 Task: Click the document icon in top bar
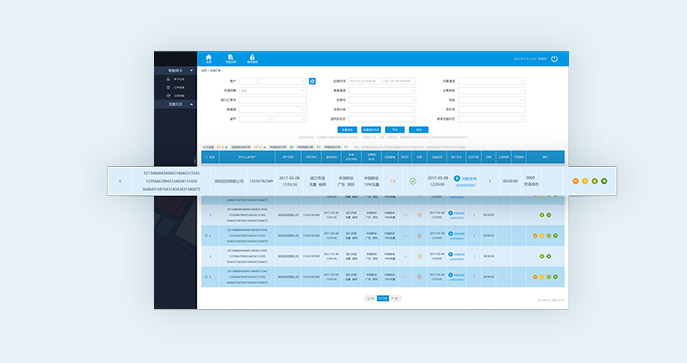coord(230,58)
